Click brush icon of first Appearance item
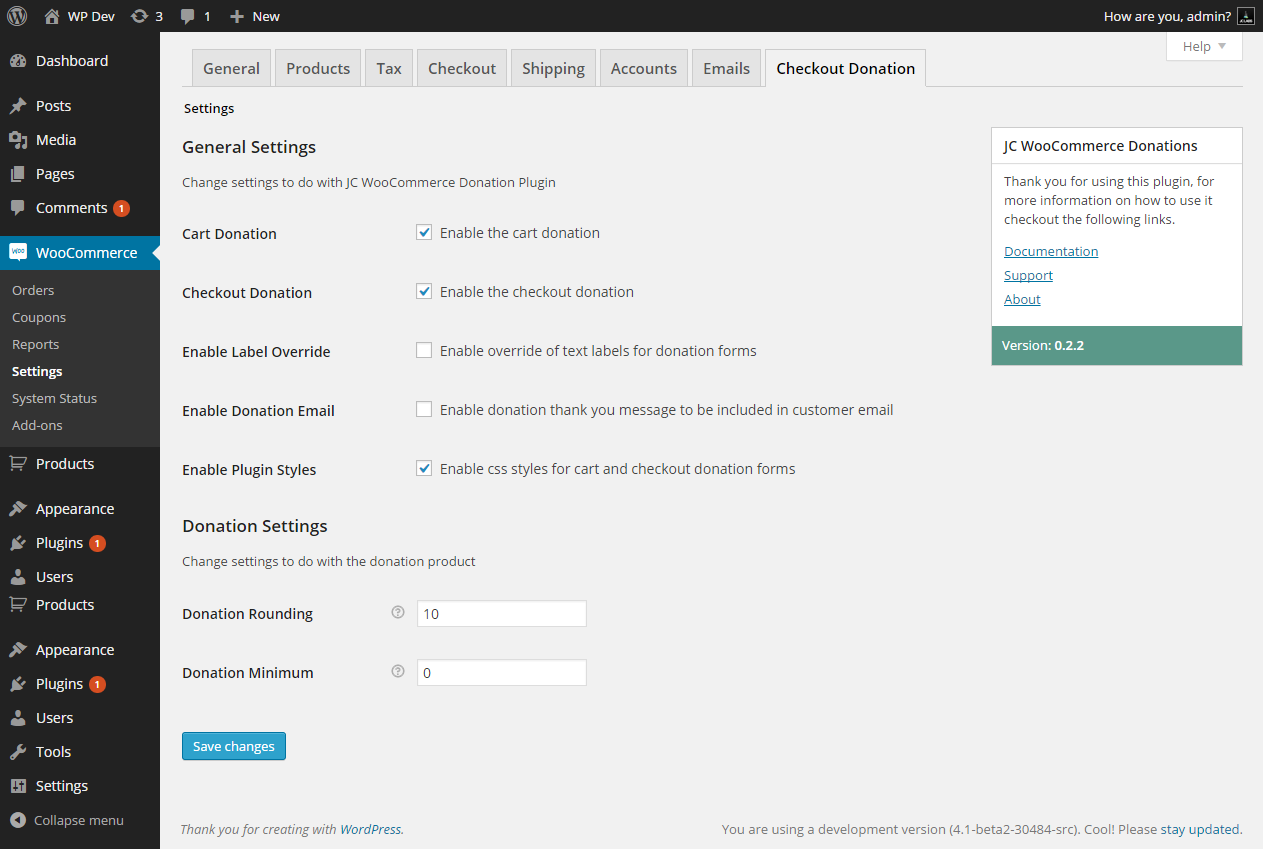1263x849 pixels. click(18, 509)
